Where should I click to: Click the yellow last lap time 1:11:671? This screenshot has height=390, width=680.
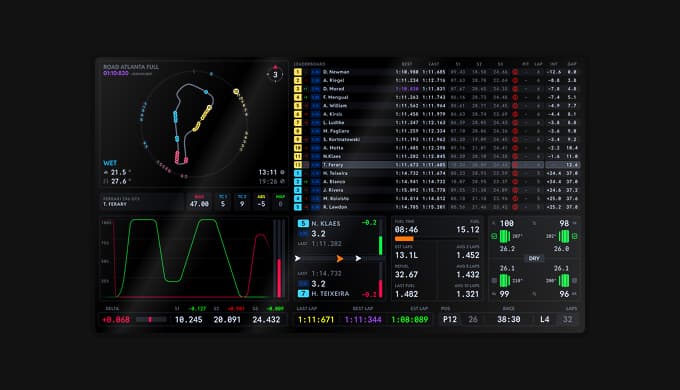coord(316,320)
